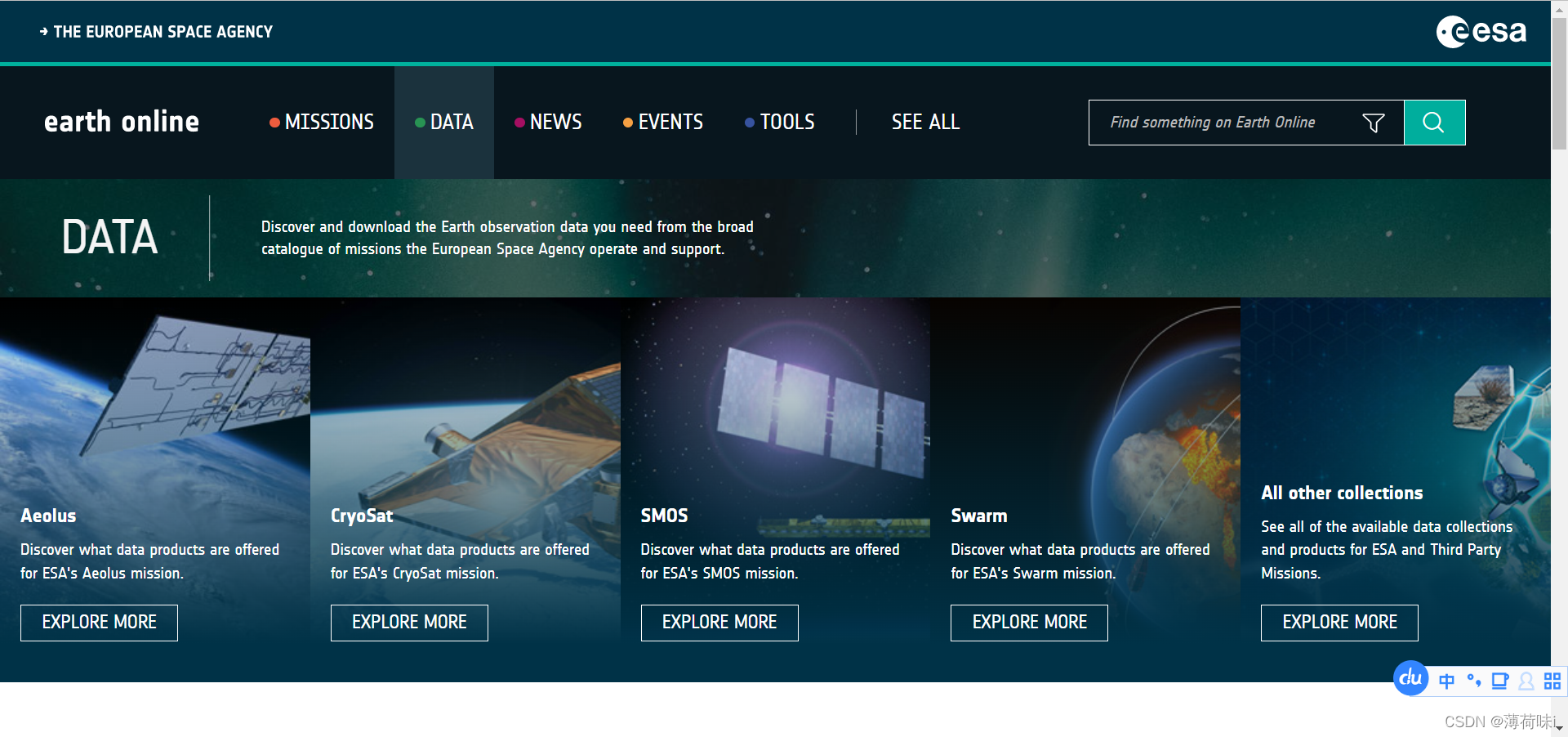Open the News menu

548,123
